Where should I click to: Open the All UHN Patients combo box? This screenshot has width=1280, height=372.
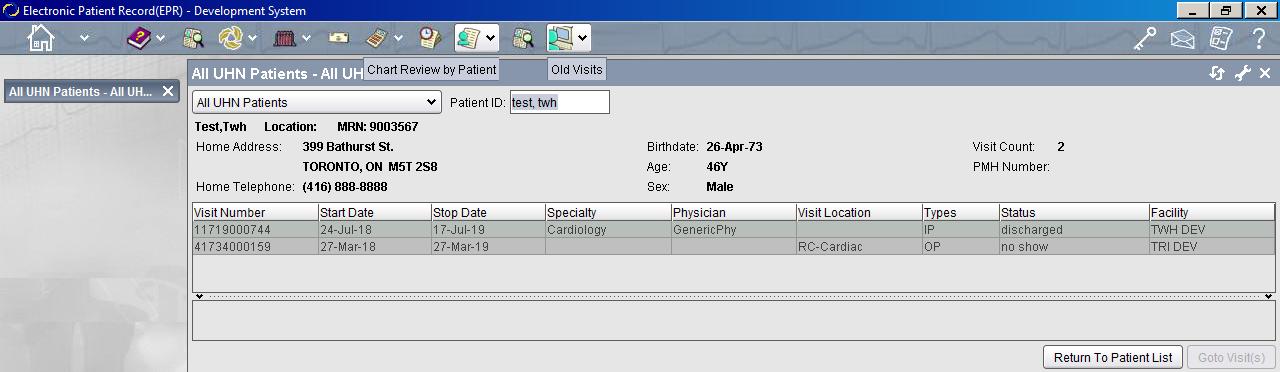point(317,102)
